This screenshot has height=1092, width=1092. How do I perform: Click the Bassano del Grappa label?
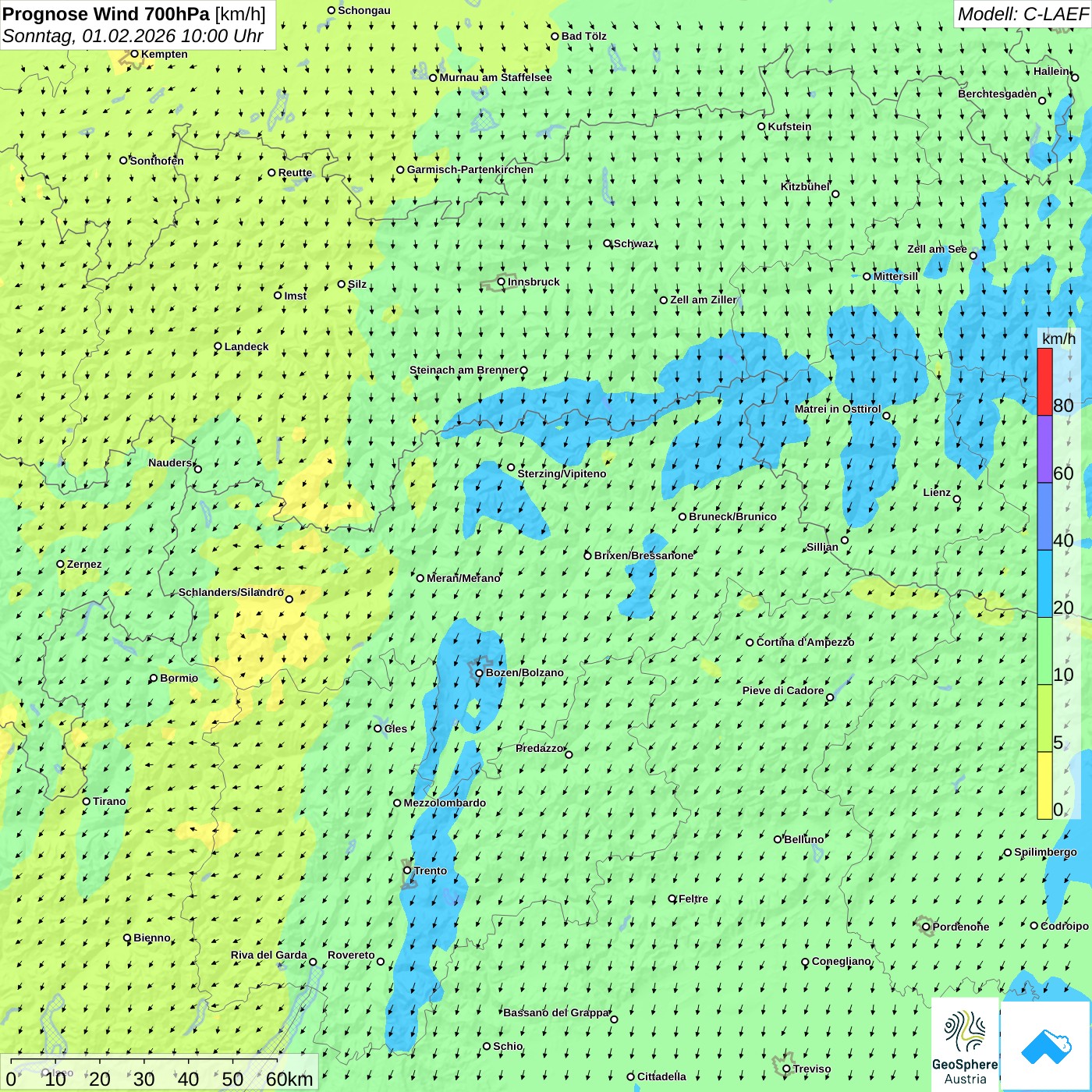point(556,1012)
